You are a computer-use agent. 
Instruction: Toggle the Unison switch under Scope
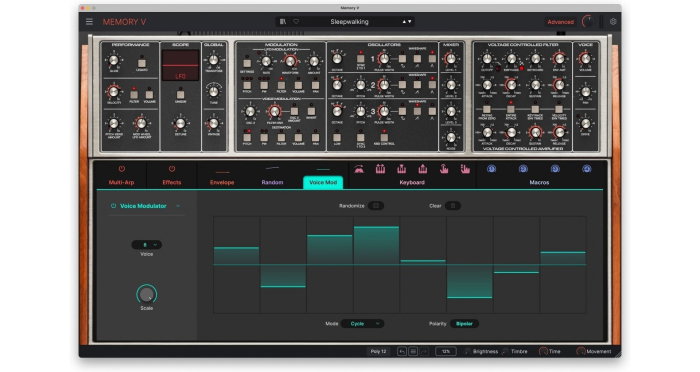pyautogui.click(x=180, y=95)
